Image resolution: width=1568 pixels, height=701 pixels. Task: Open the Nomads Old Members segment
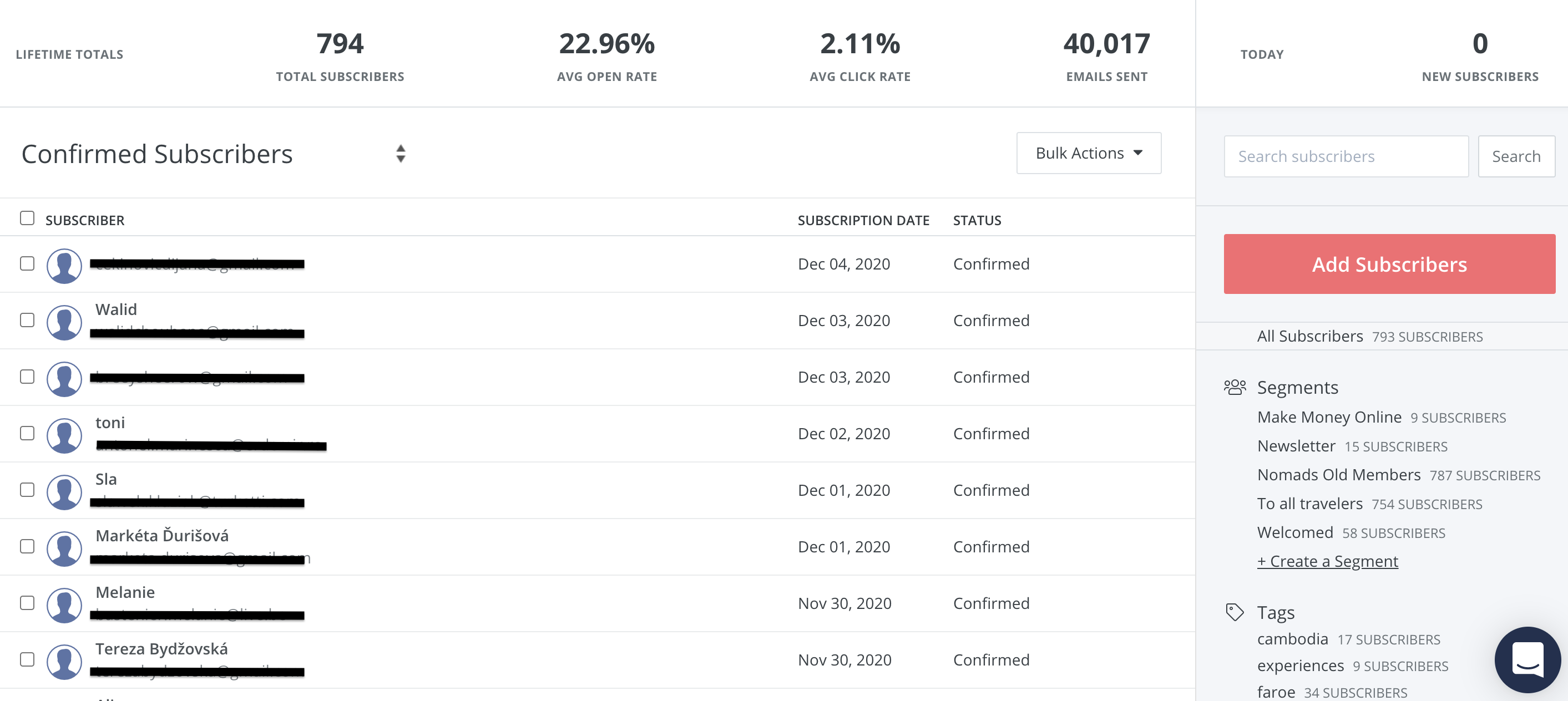point(1338,475)
